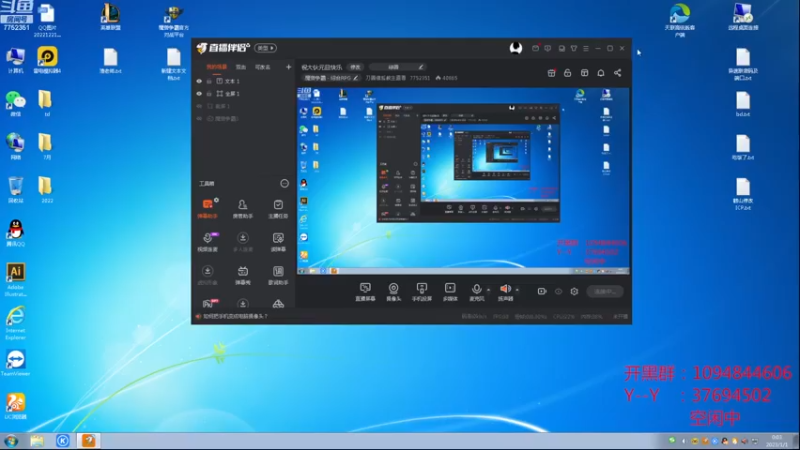This screenshot has width=800, height=450.
Task: Open the hamburger menu in the title bar
Action: (x=586, y=48)
